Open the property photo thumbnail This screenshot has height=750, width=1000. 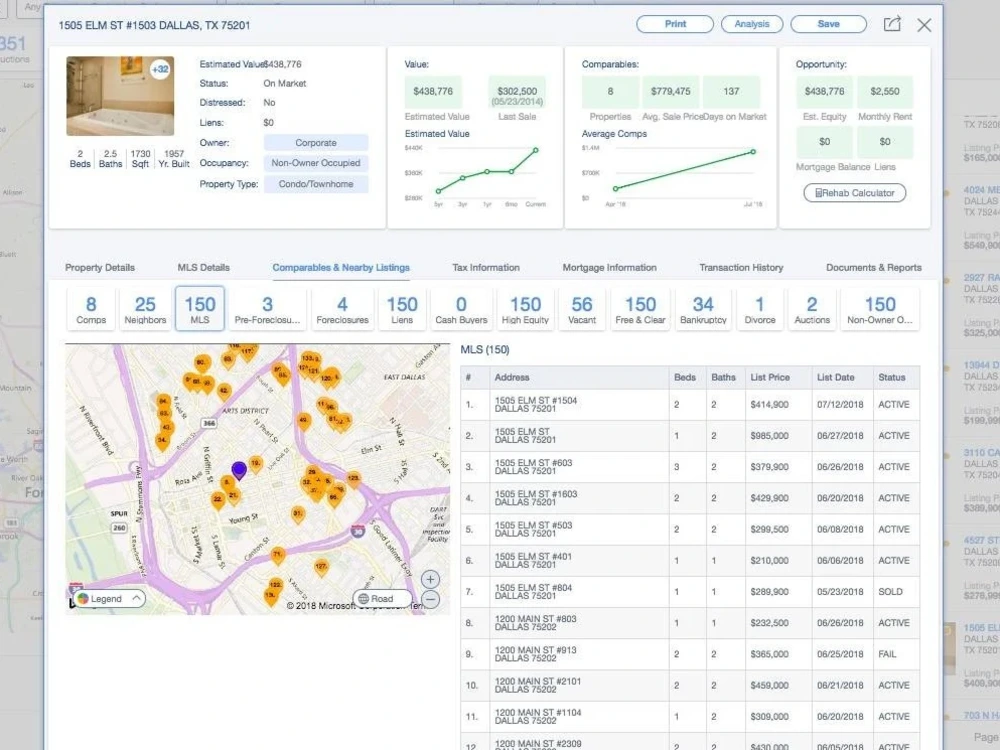[x=120, y=96]
